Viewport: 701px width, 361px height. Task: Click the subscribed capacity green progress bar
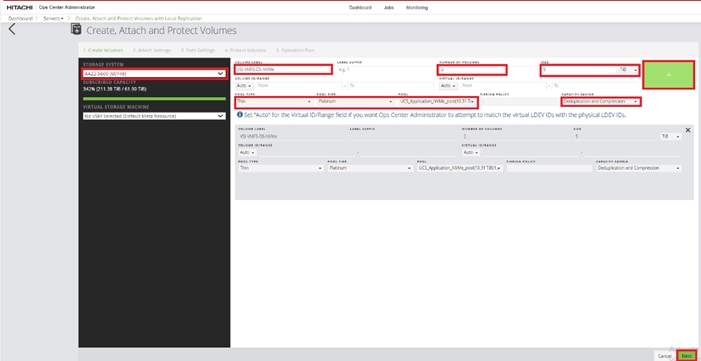(x=154, y=98)
